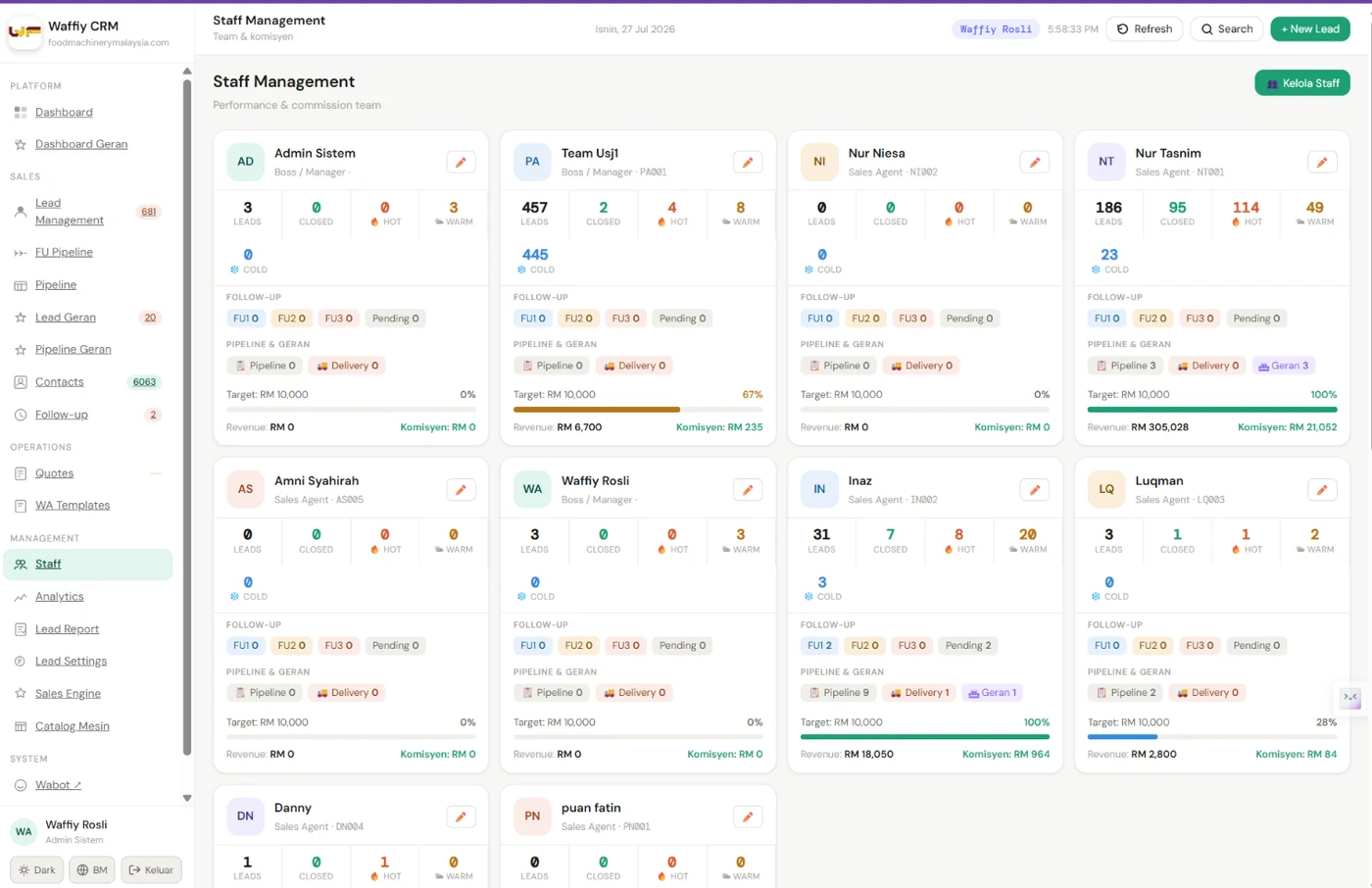Screen dimensions: 1372x888
Task: Click Geran 3 tag on Nur Tasnim card
Action: pos(1284,366)
